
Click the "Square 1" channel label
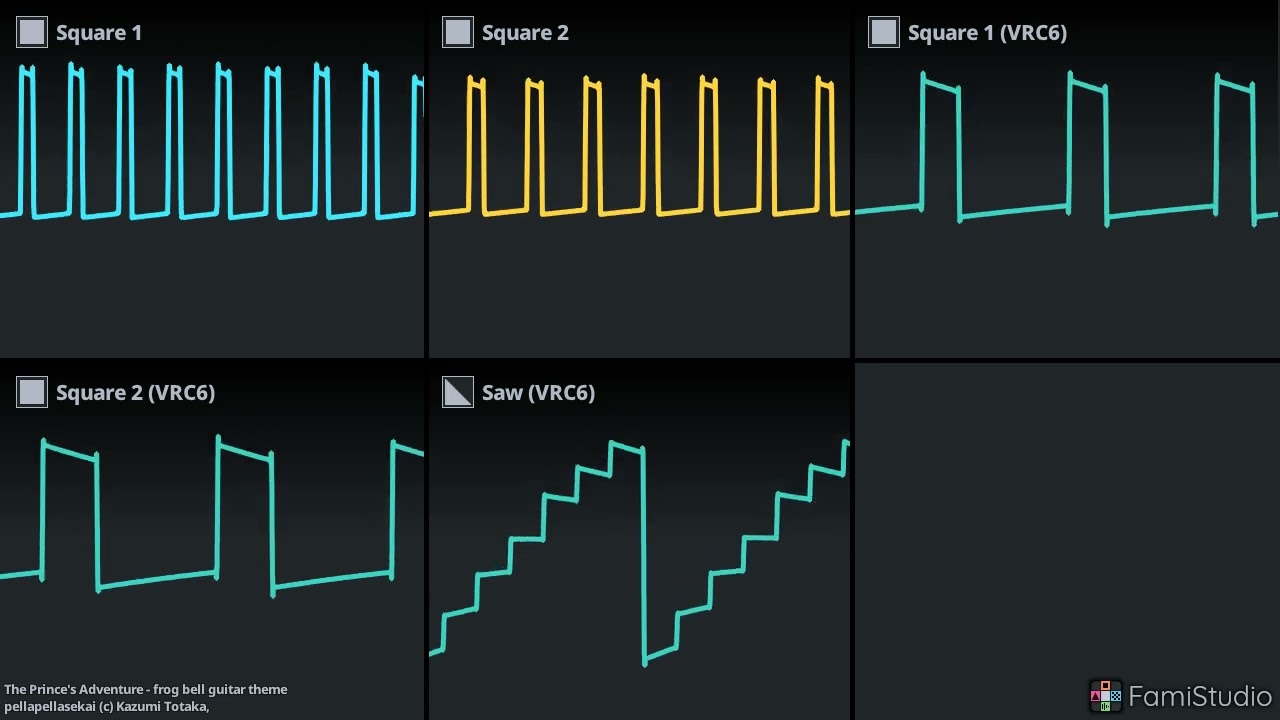click(99, 33)
